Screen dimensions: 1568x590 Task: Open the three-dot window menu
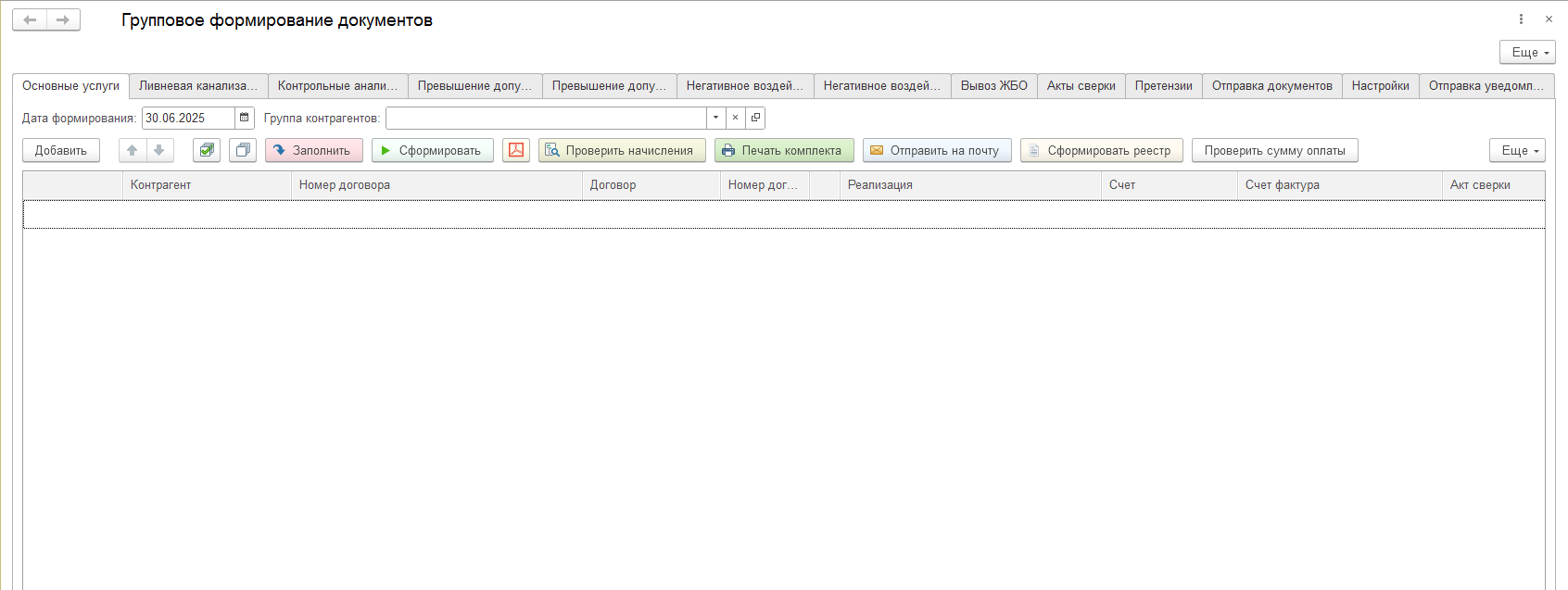pos(1521,19)
